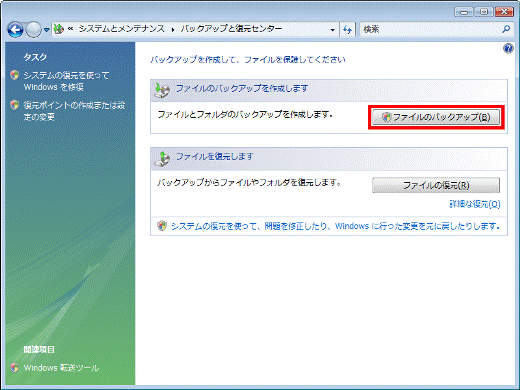Click the 関連項目 sidebar heading
The image size is (520, 390).
[x=39, y=349]
